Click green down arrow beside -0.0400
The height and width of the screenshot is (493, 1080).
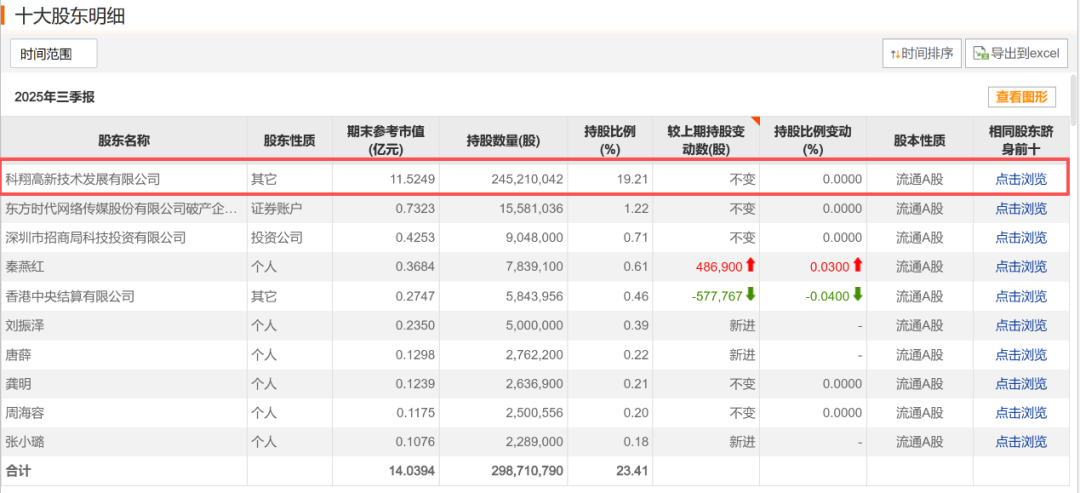click(857, 294)
